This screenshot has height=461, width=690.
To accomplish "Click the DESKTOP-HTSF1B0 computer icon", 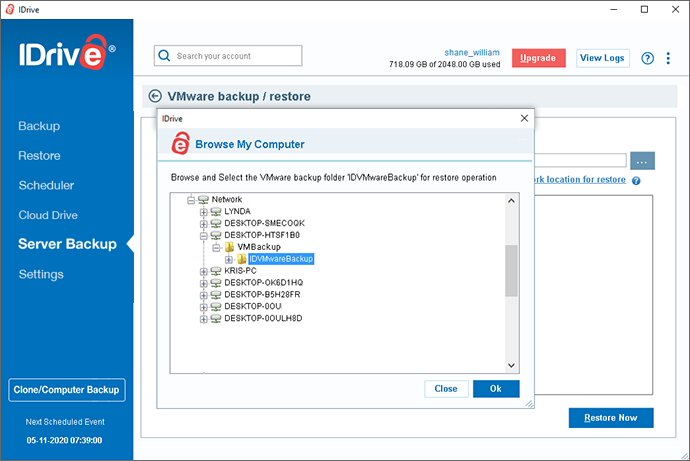I will (216, 235).
